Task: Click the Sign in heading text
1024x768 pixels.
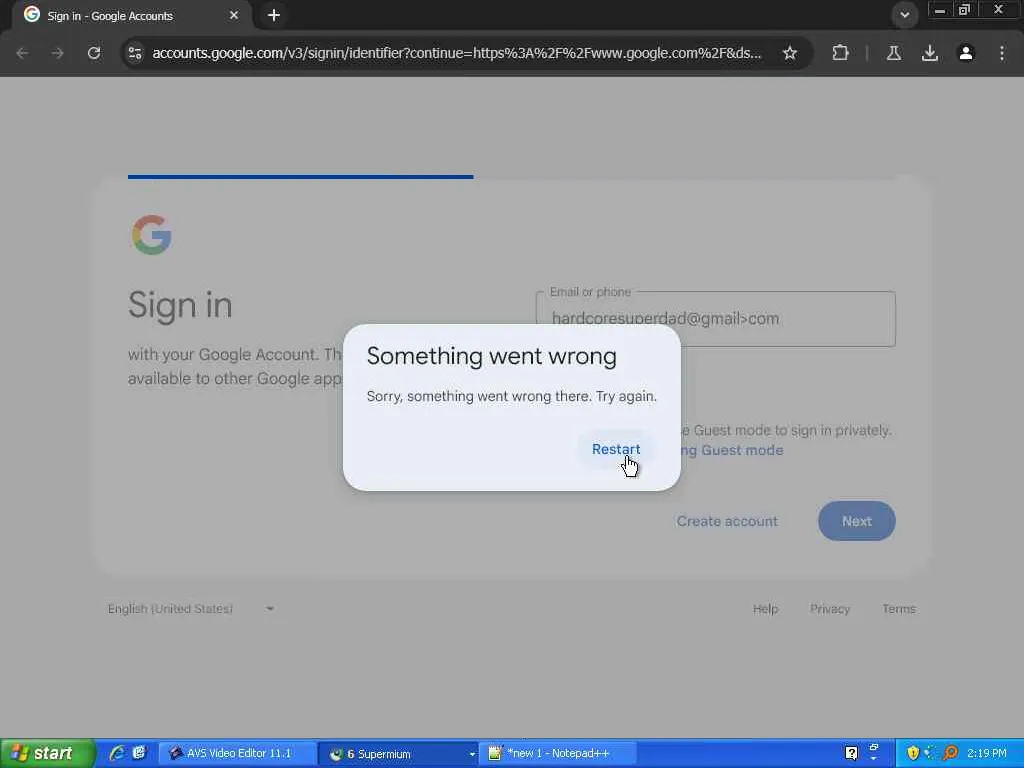Action: click(x=180, y=305)
